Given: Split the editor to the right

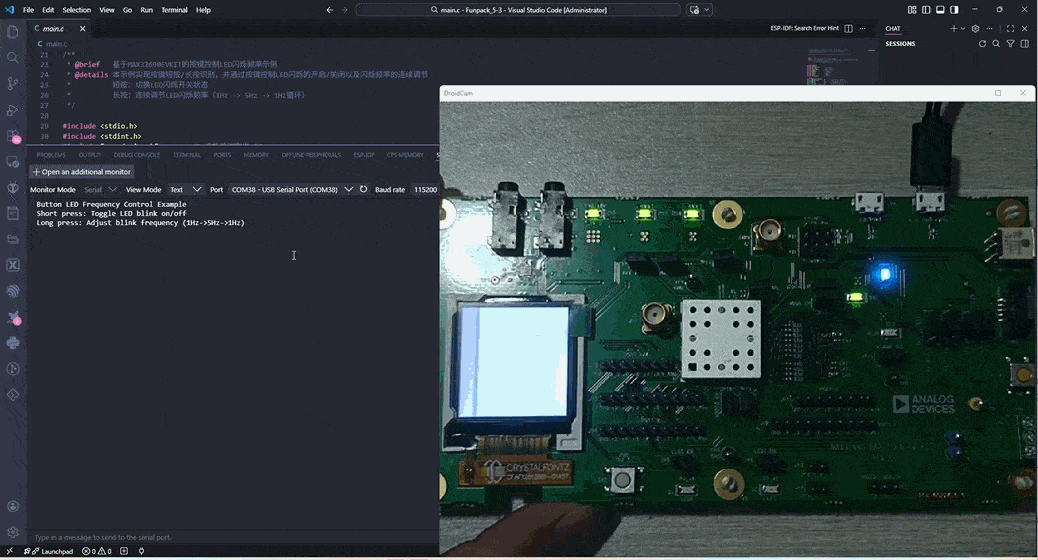Looking at the screenshot, I should (x=849, y=28).
